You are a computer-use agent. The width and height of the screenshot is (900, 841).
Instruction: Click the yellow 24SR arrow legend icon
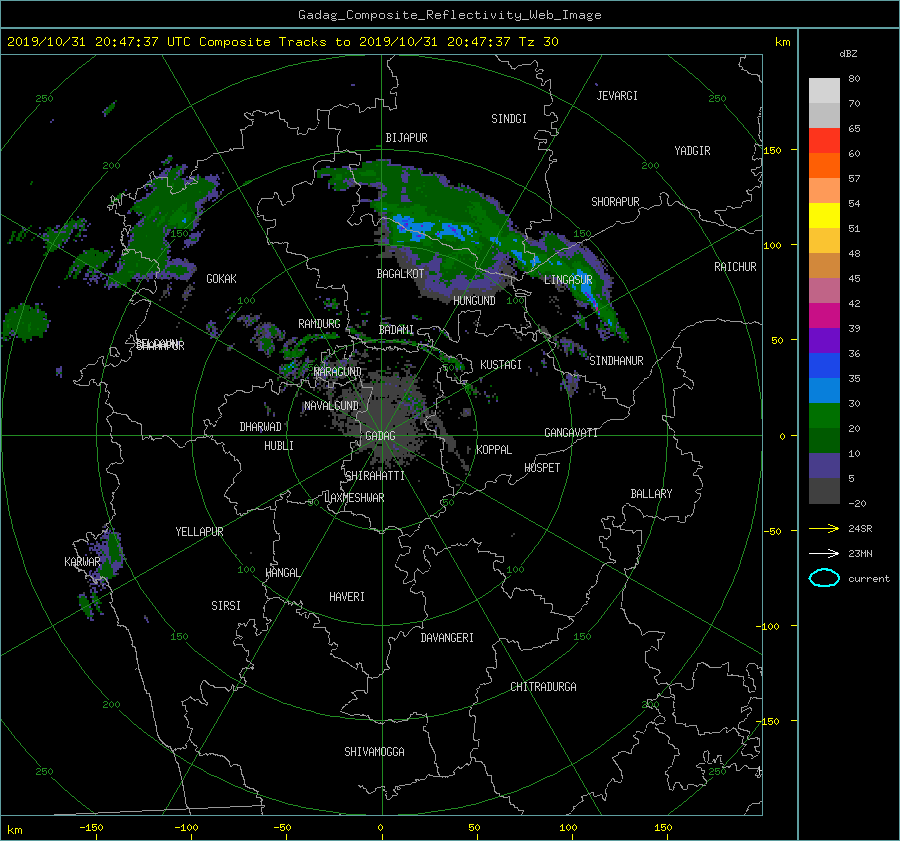pyautogui.click(x=824, y=529)
